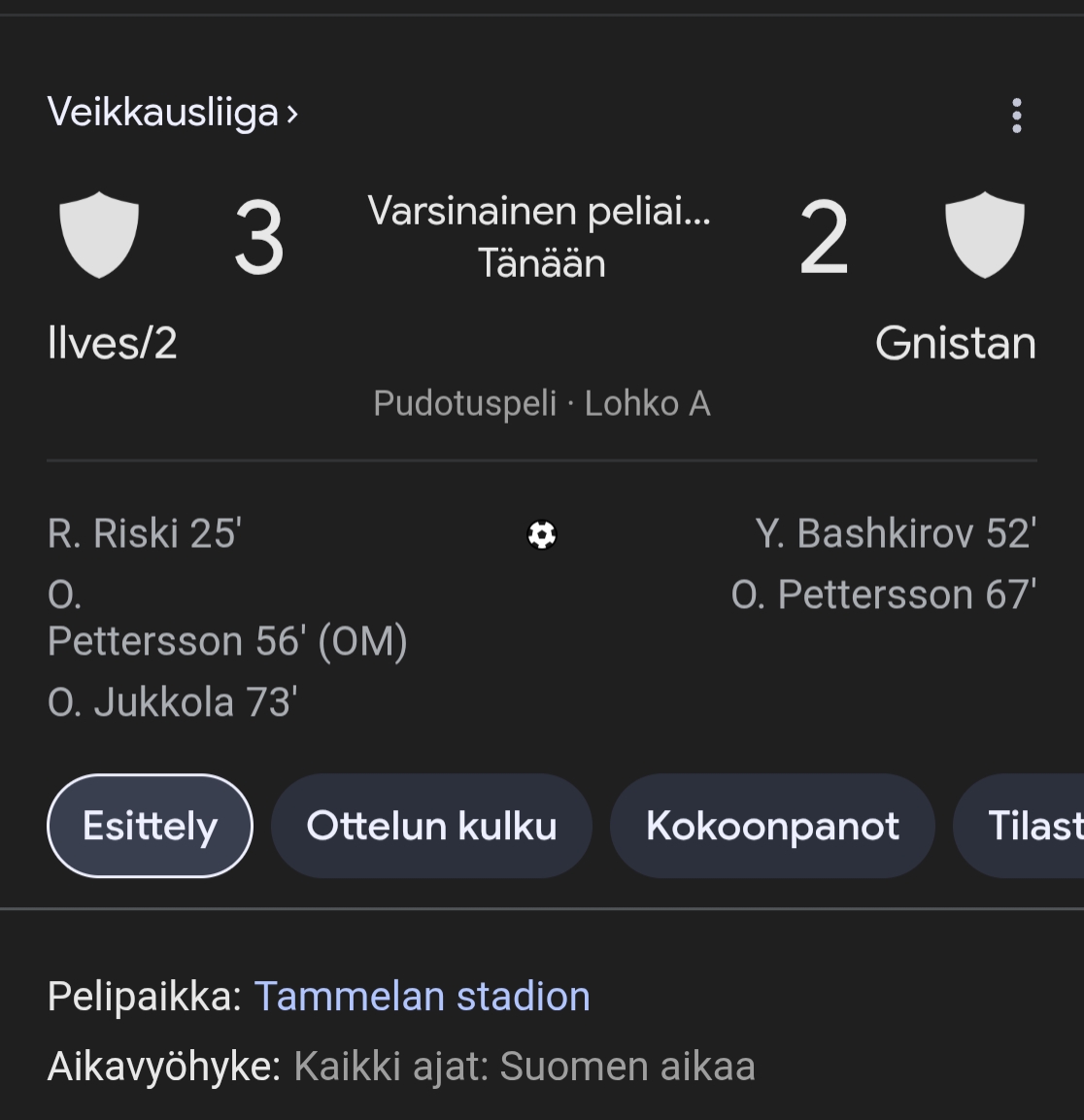Tap the Gnistan score of 2
Viewport: 1084px width, 1120px height.
click(x=824, y=239)
